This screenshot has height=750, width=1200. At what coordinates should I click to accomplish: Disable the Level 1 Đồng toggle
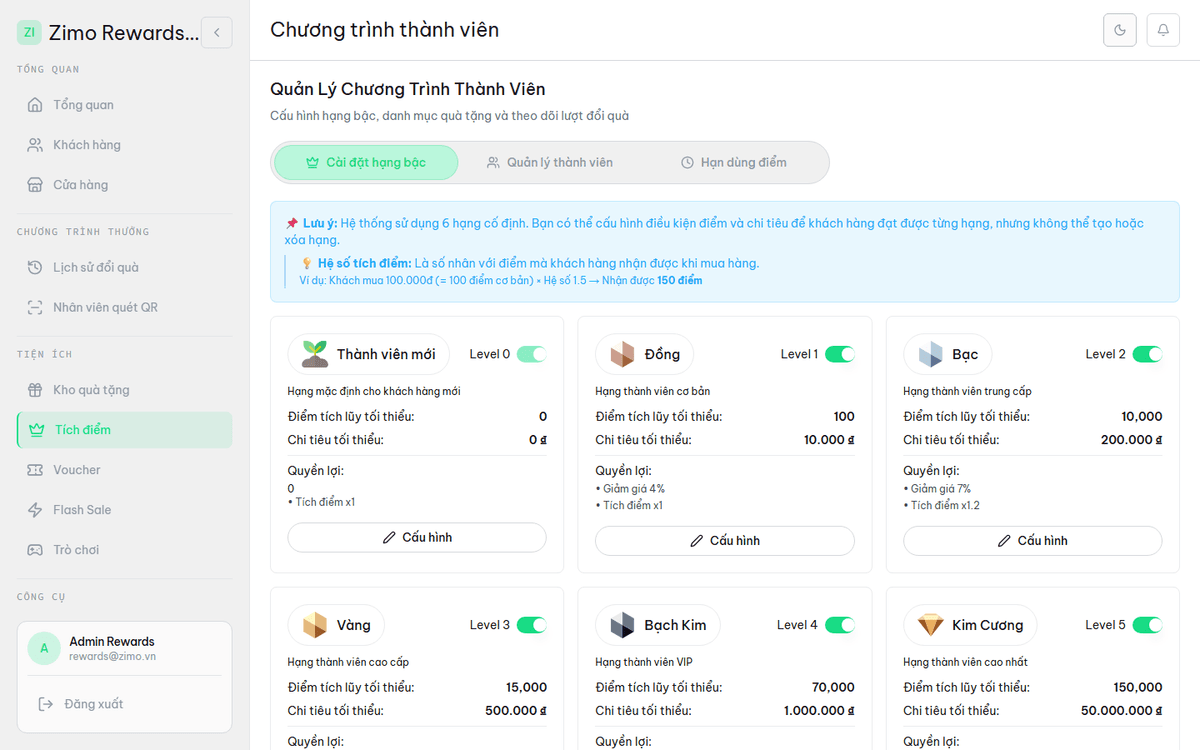pos(840,354)
